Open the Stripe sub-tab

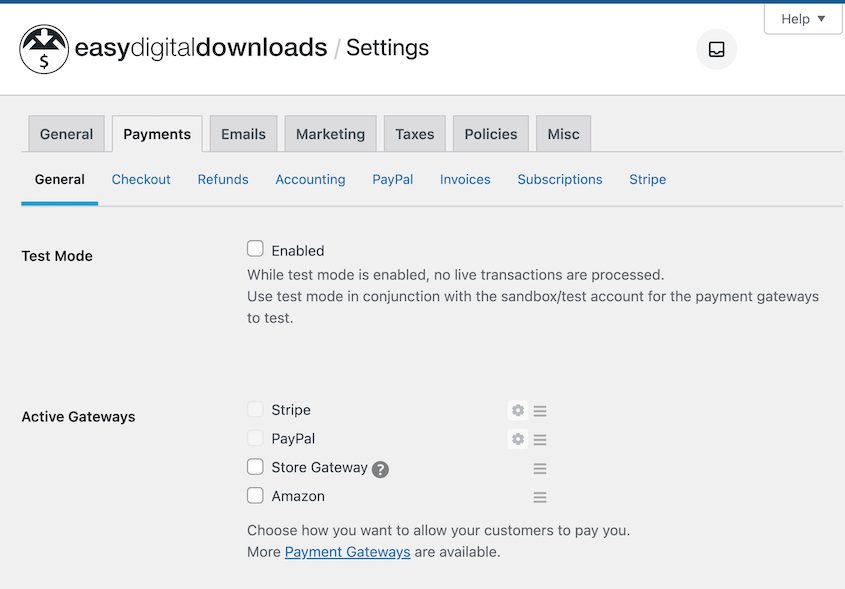pyautogui.click(x=647, y=179)
